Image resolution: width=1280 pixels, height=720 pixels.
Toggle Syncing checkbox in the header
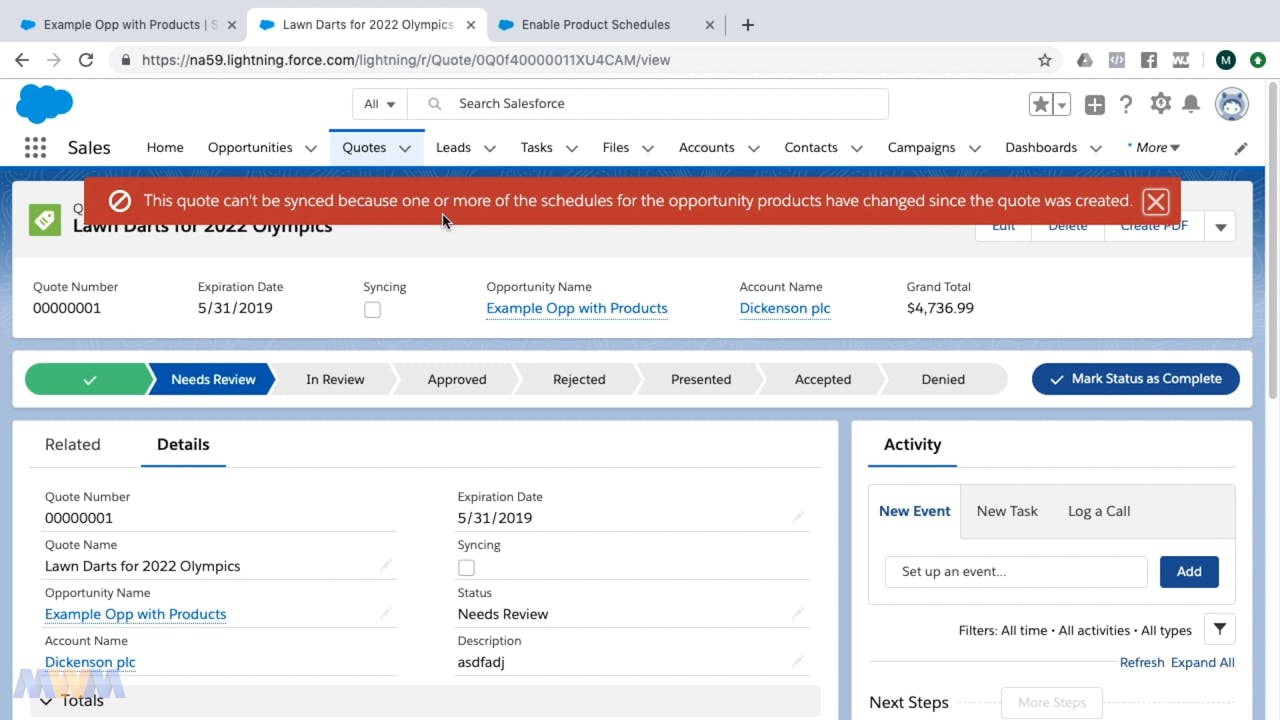(372, 310)
